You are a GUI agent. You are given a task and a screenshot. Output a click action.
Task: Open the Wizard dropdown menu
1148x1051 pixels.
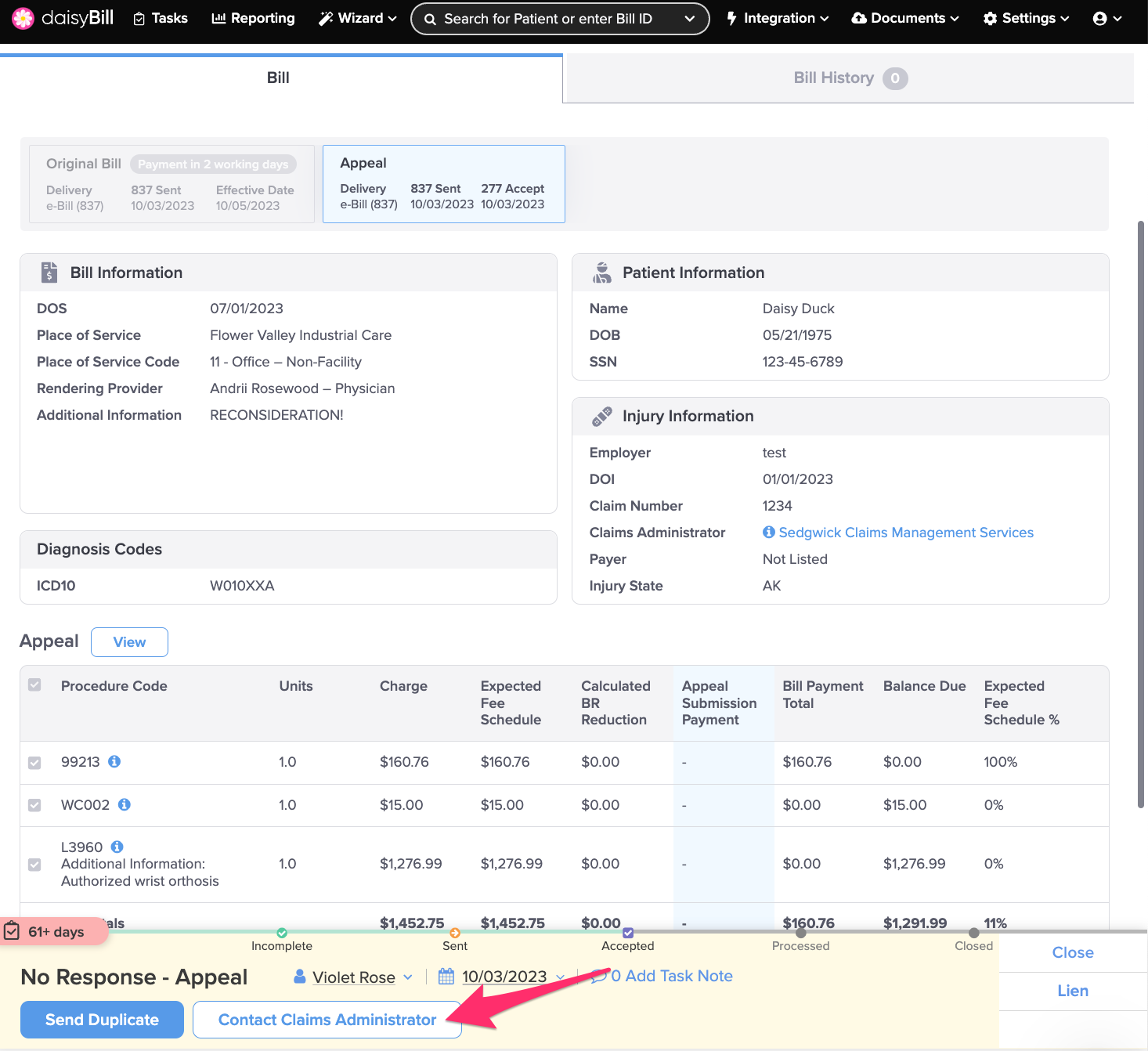click(358, 18)
